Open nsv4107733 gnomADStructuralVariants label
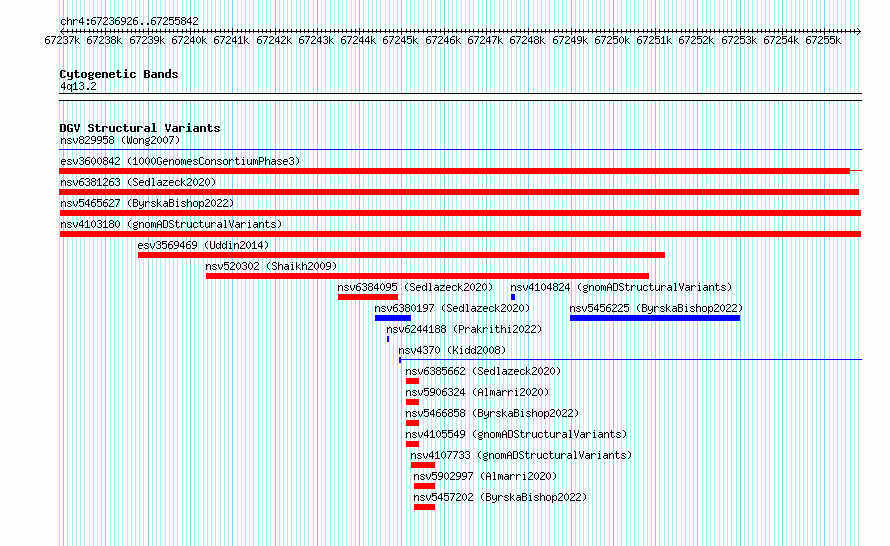The height and width of the screenshot is (546, 890). tap(521, 455)
